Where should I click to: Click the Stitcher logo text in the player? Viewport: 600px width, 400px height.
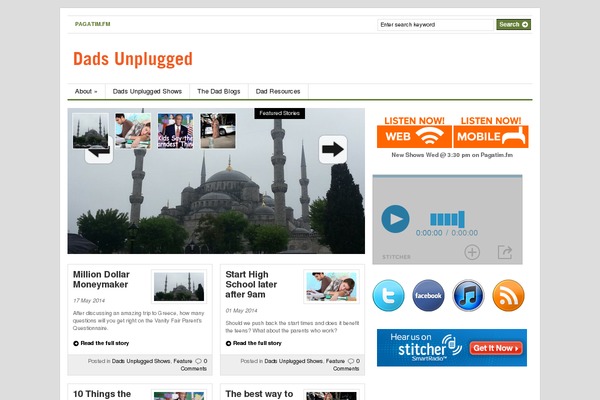tap(396, 257)
